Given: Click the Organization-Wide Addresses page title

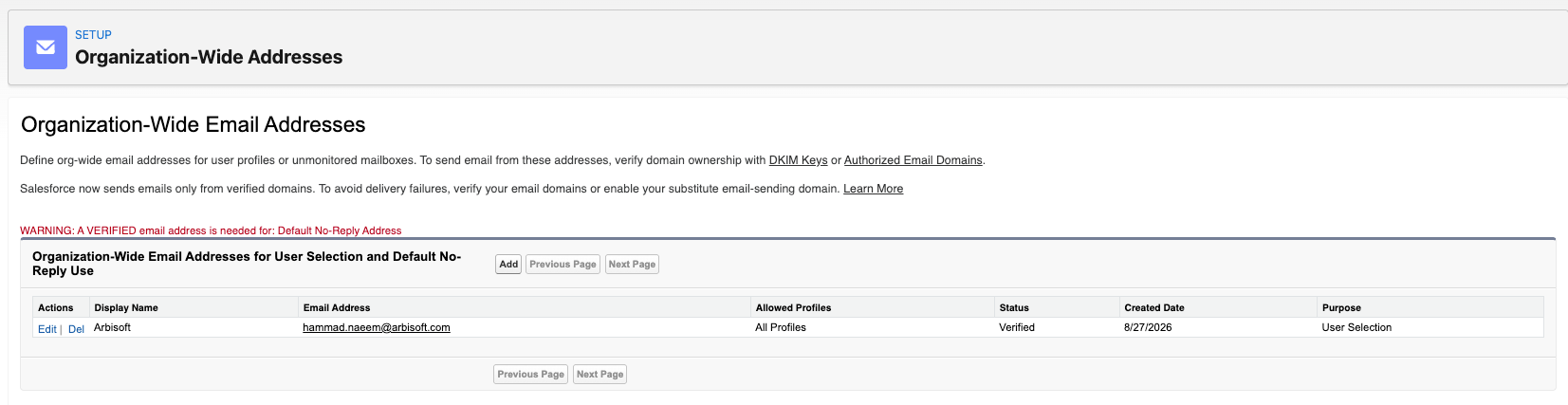Looking at the screenshot, I should (209, 57).
